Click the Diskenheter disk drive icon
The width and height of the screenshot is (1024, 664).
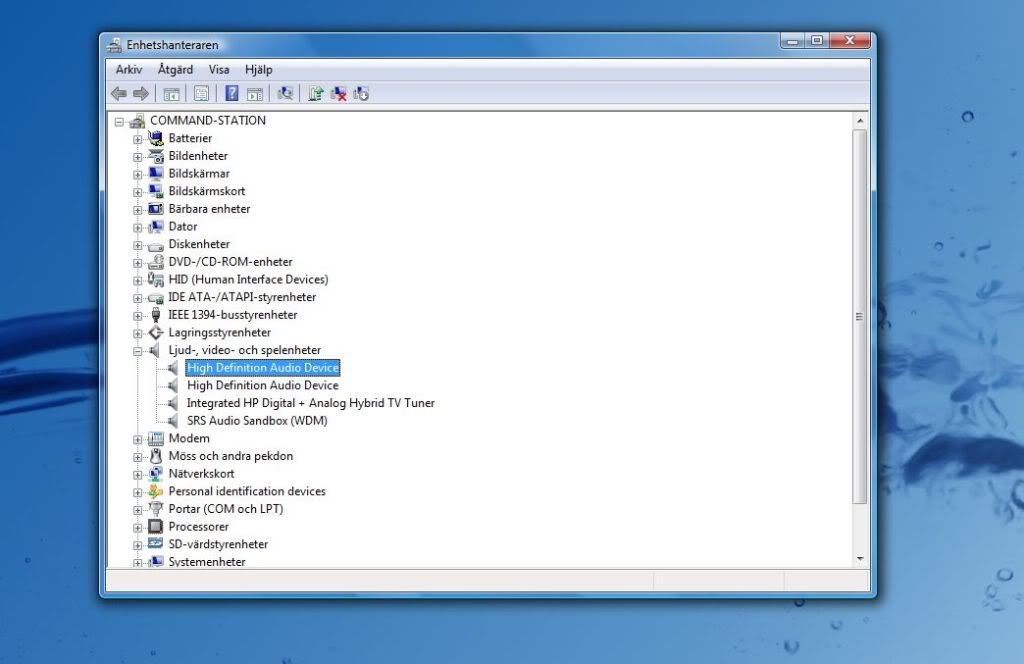tap(155, 245)
